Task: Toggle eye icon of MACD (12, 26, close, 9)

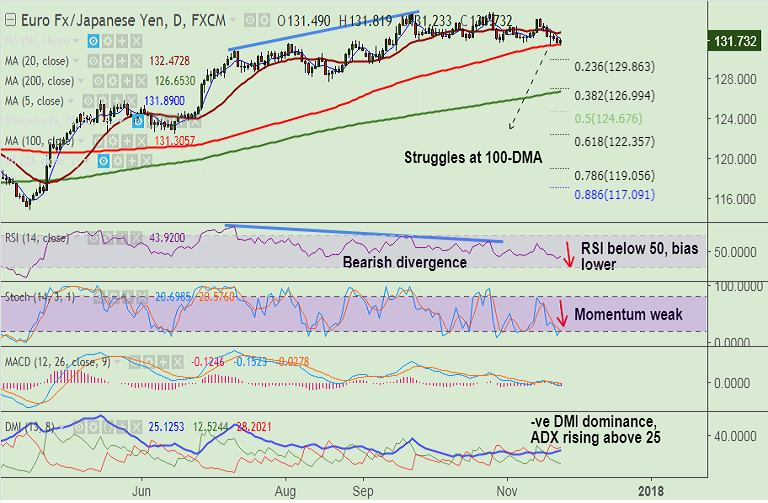Action: [x=135, y=362]
